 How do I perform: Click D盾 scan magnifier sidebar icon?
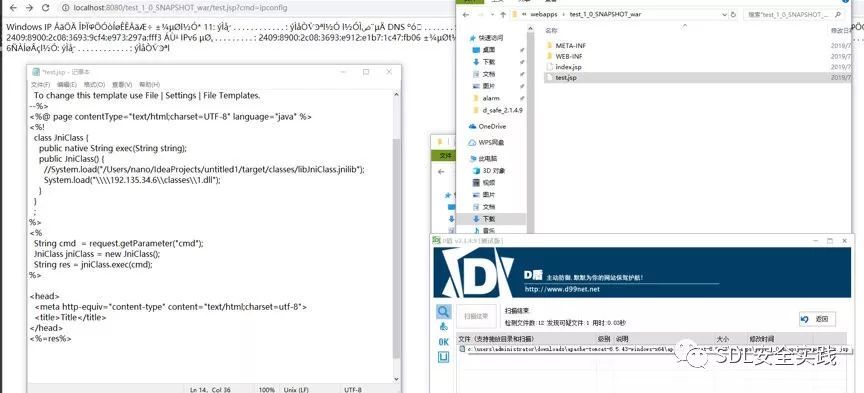tap(443, 312)
